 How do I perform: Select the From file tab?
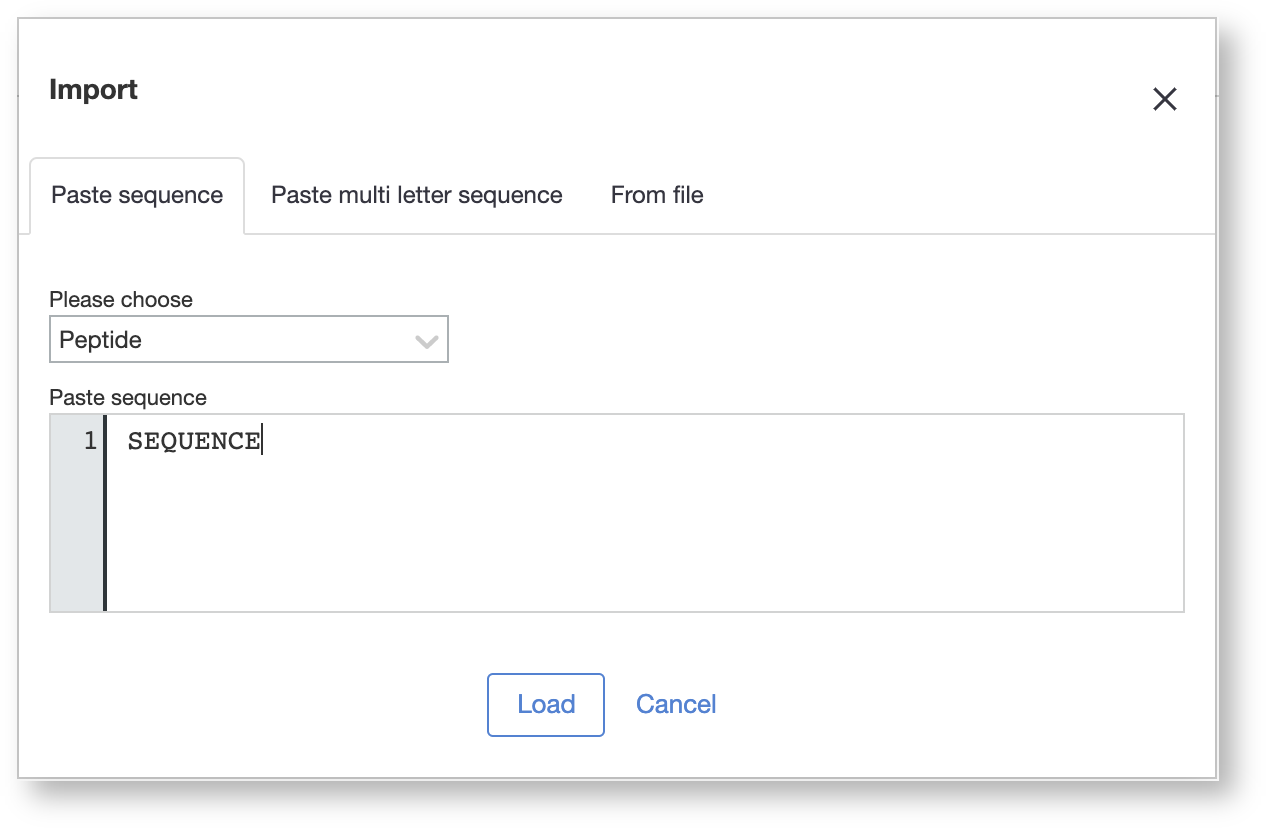point(657,195)
